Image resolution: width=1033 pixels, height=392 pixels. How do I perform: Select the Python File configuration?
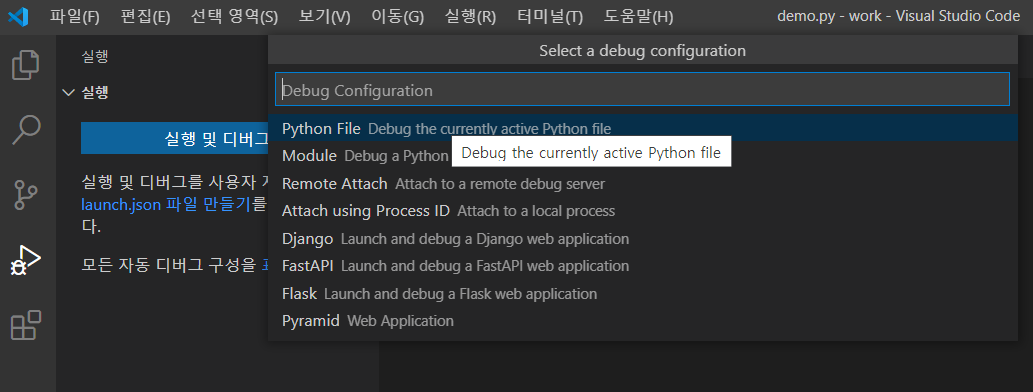point(642,128)
